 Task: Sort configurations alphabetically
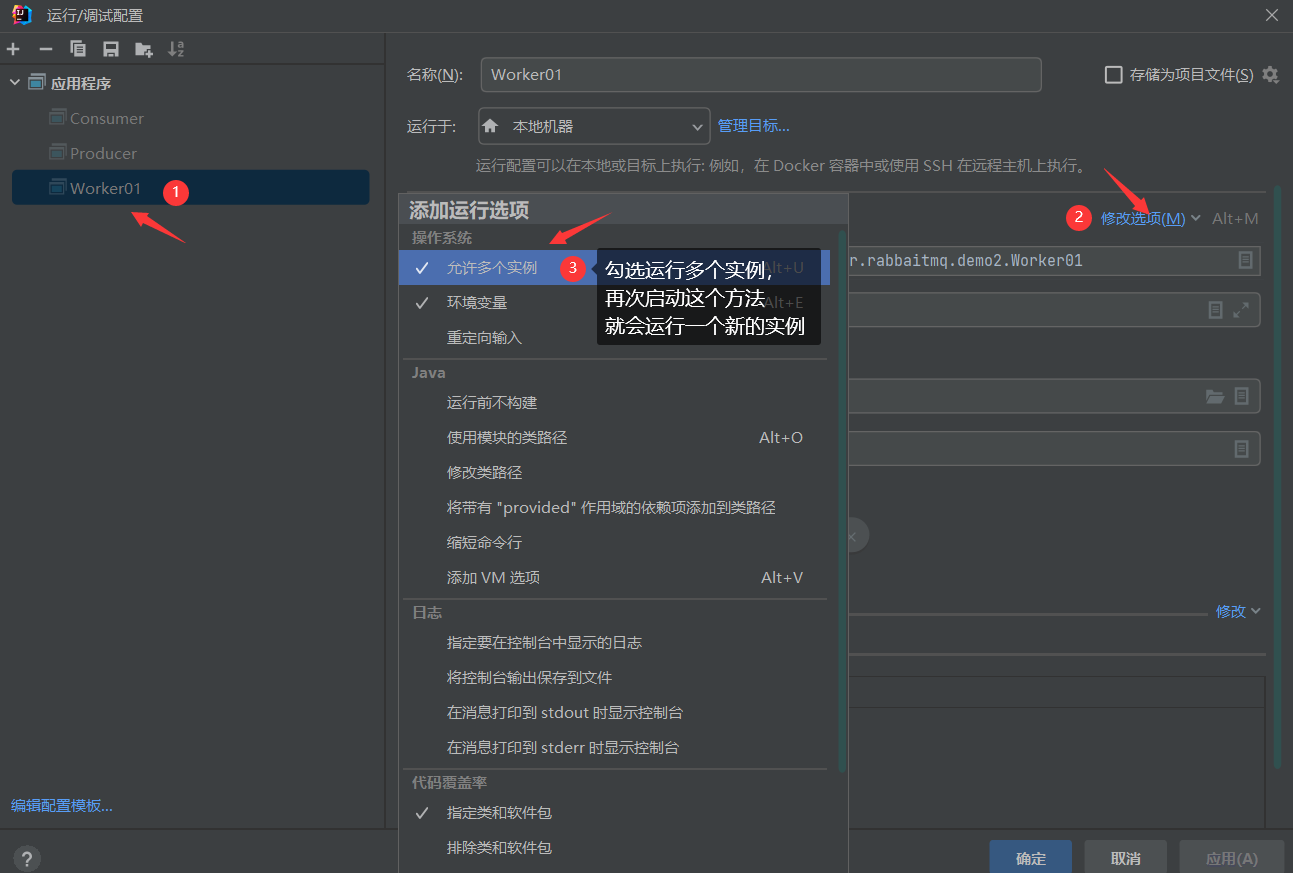176,49
